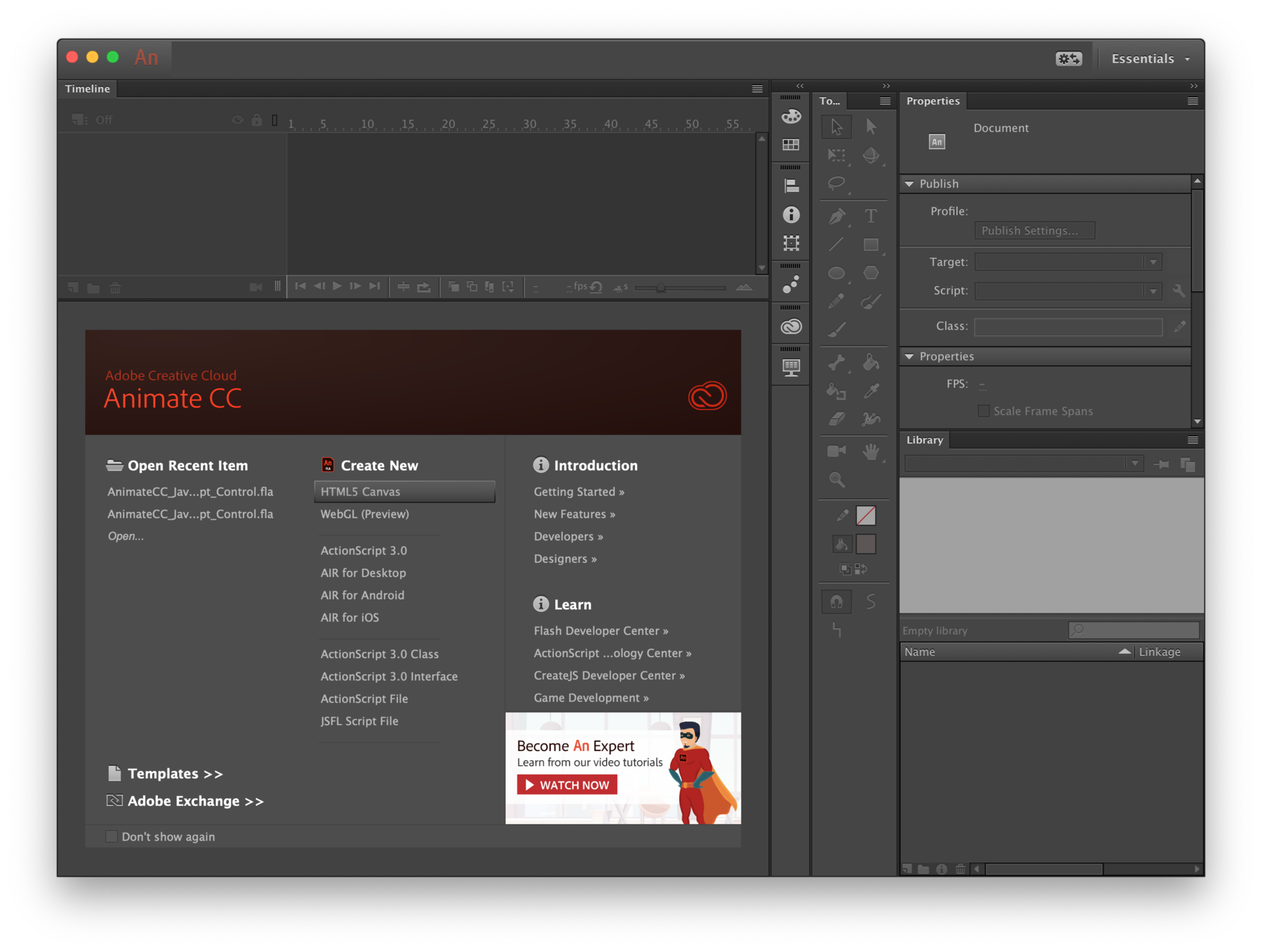
Task: Select the Free Transform tool
Action: pyautogui.click(x=836, y=155)
